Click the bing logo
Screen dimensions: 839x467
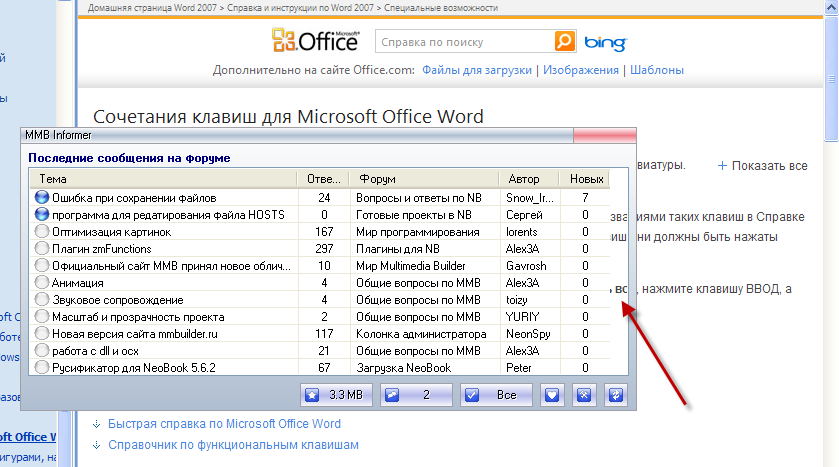[605, 43]
